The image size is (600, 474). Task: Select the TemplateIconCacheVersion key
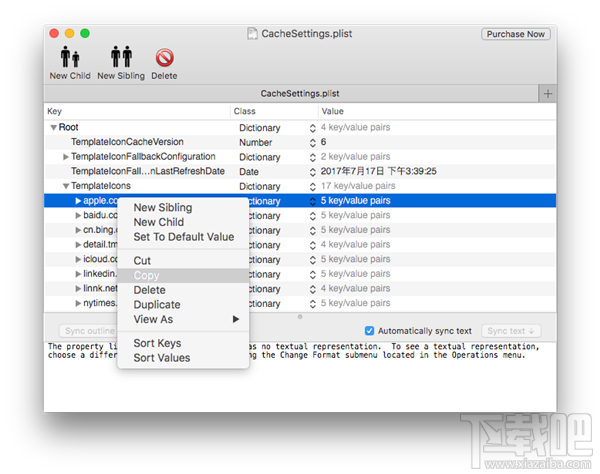click(x=127, y=142)
